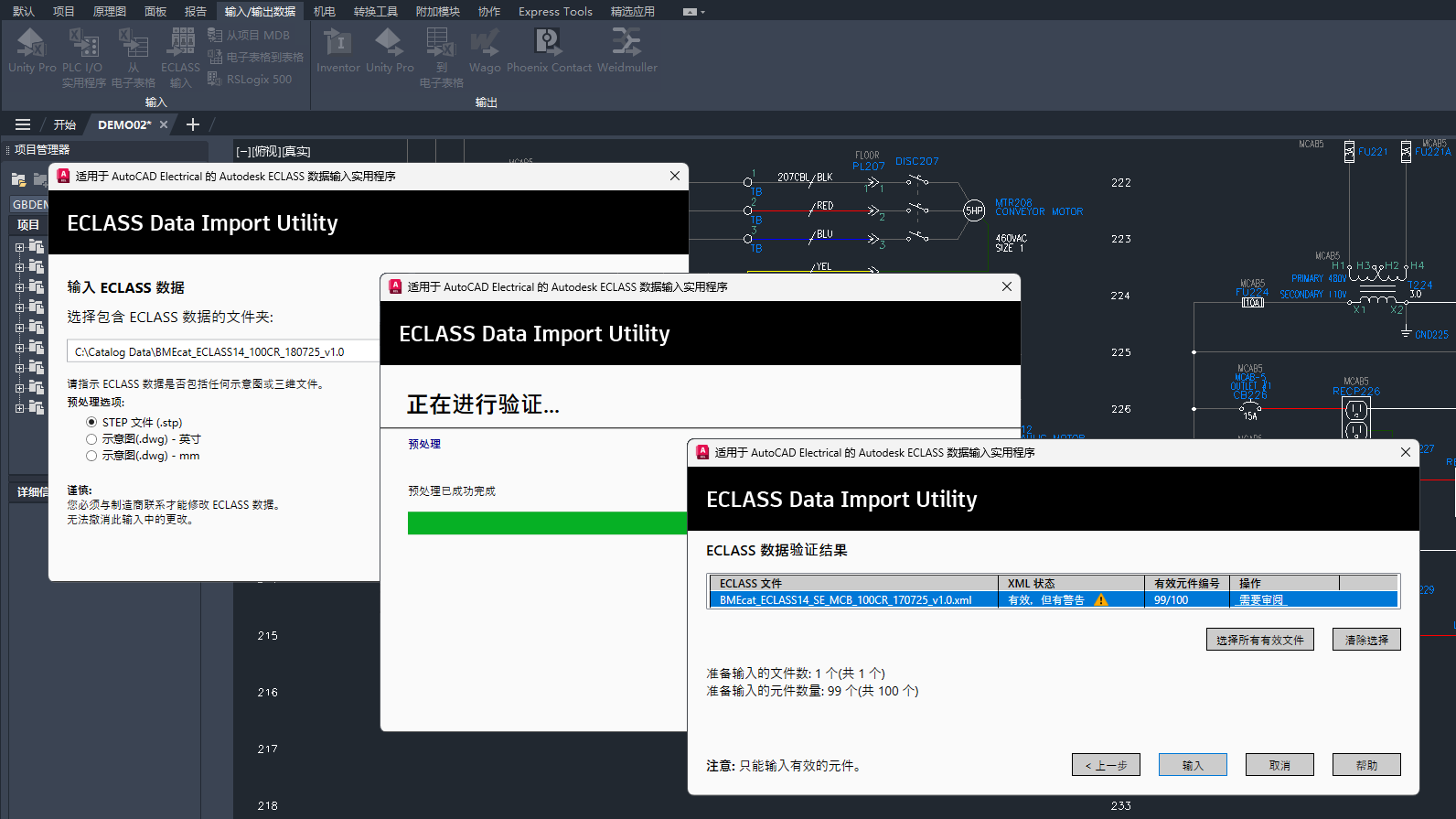Switch to the 开始 file tab
The image size is (1456, 819).
pos(65,124)
